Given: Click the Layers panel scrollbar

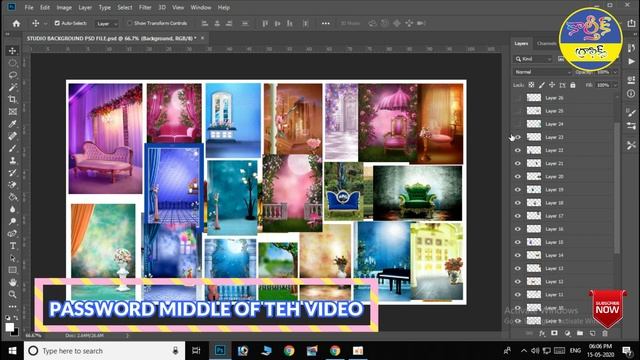Looking at the screenshot, I should tap(616, 187).
